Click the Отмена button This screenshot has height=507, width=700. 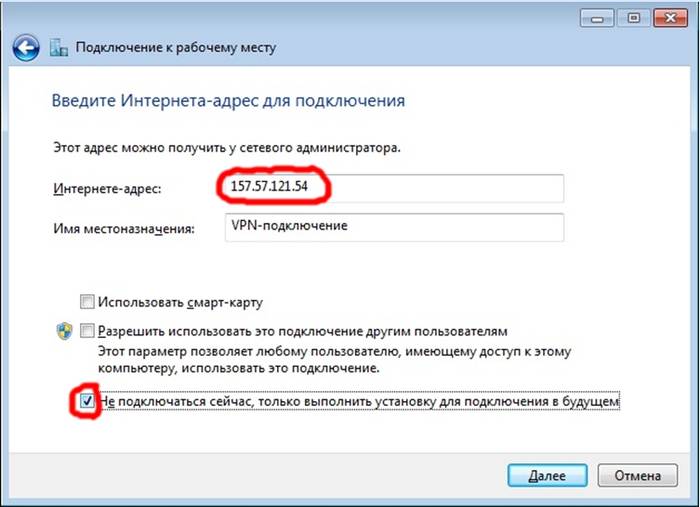click(x=638, y=476)
